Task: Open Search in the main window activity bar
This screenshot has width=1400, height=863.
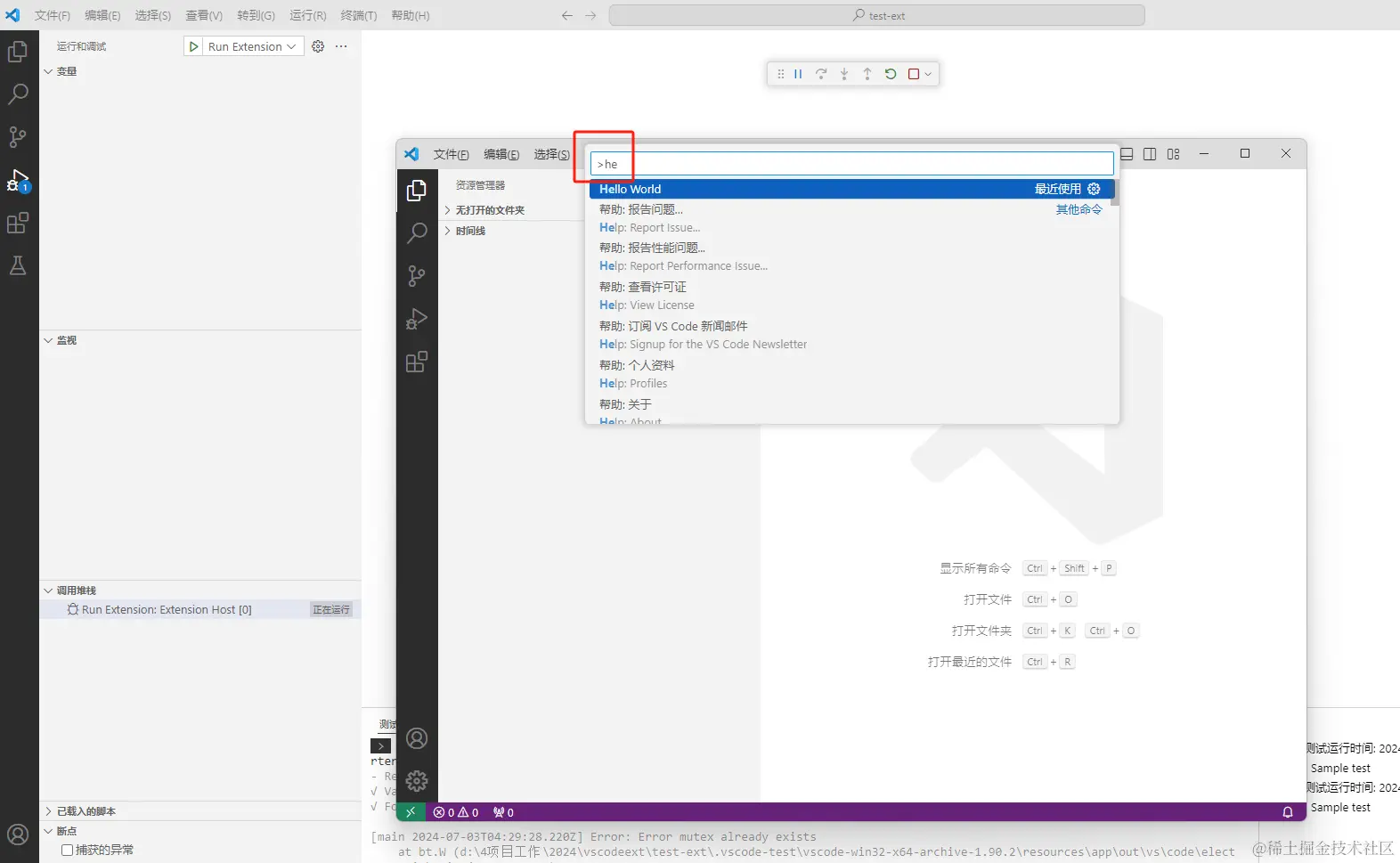Action: click(18, 94)
